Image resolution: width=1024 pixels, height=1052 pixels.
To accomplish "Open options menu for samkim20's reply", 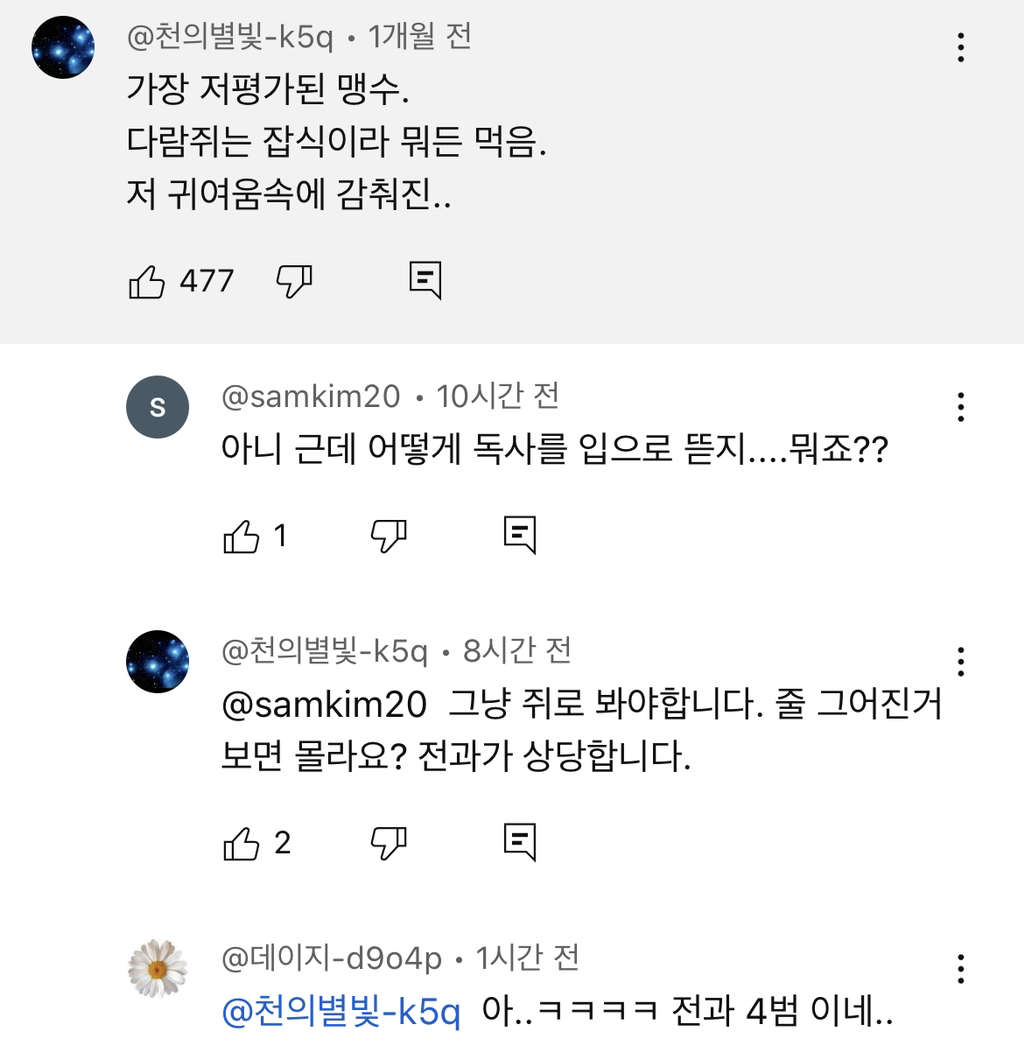I will pos(961,407).
